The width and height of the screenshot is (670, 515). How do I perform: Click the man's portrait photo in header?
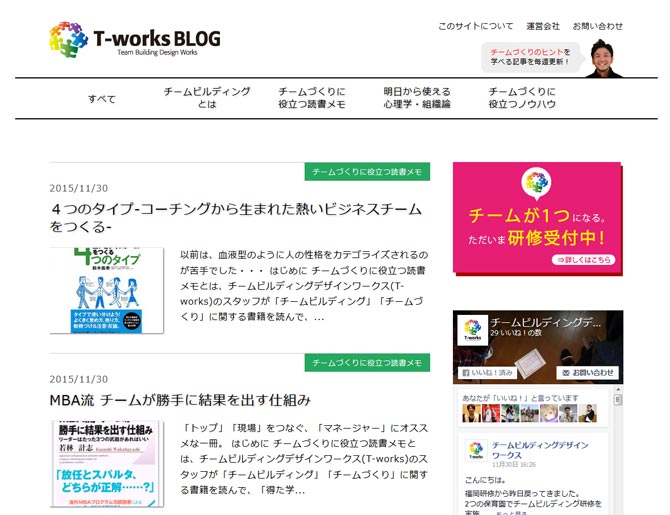(x=603, y=59)
